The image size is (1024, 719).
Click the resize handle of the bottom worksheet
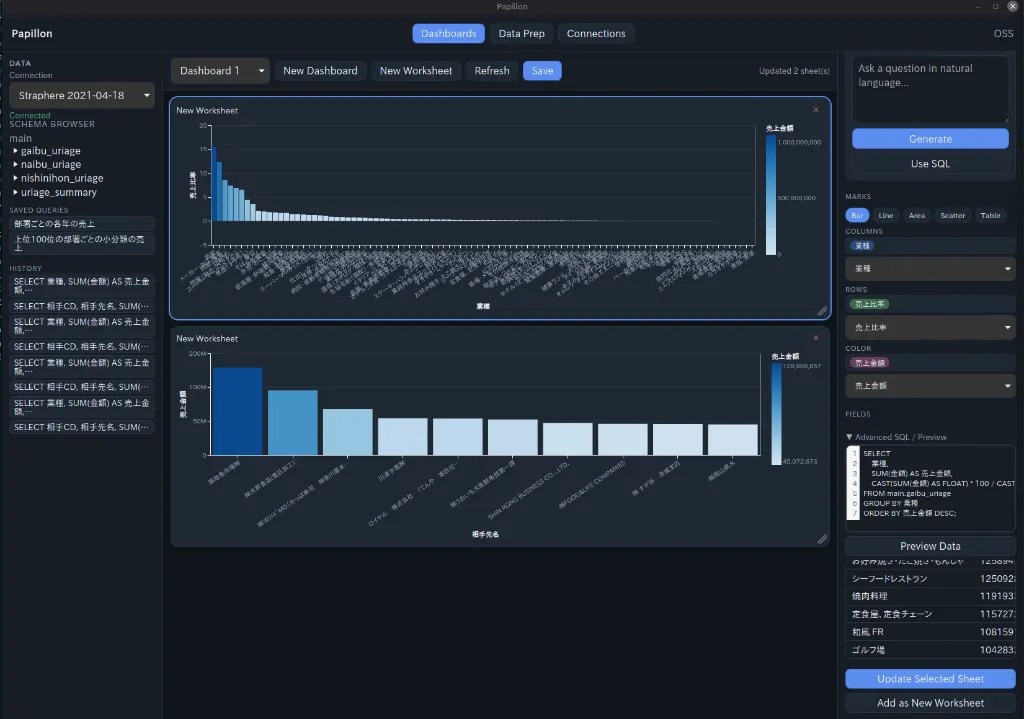(x=822, y=539)
